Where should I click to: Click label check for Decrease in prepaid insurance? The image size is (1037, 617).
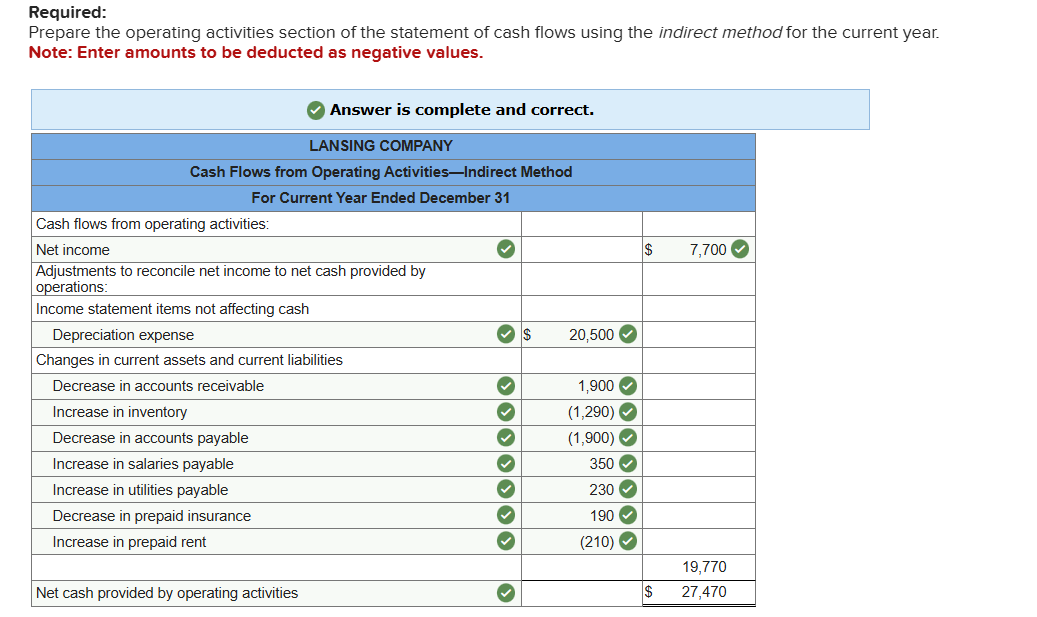point(506,515)
